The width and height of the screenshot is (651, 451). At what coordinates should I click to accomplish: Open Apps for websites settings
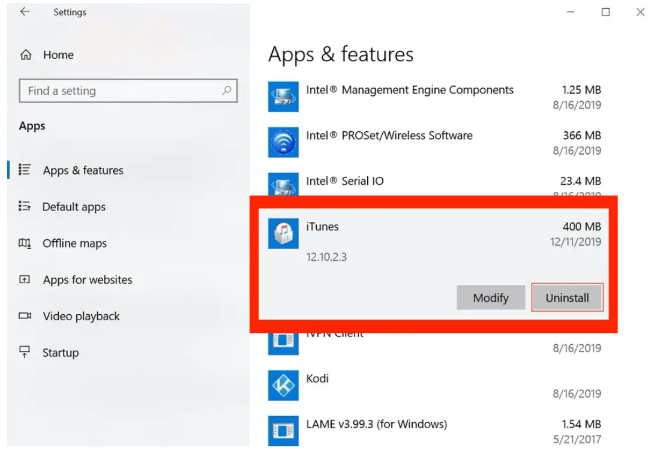[87, 280]
